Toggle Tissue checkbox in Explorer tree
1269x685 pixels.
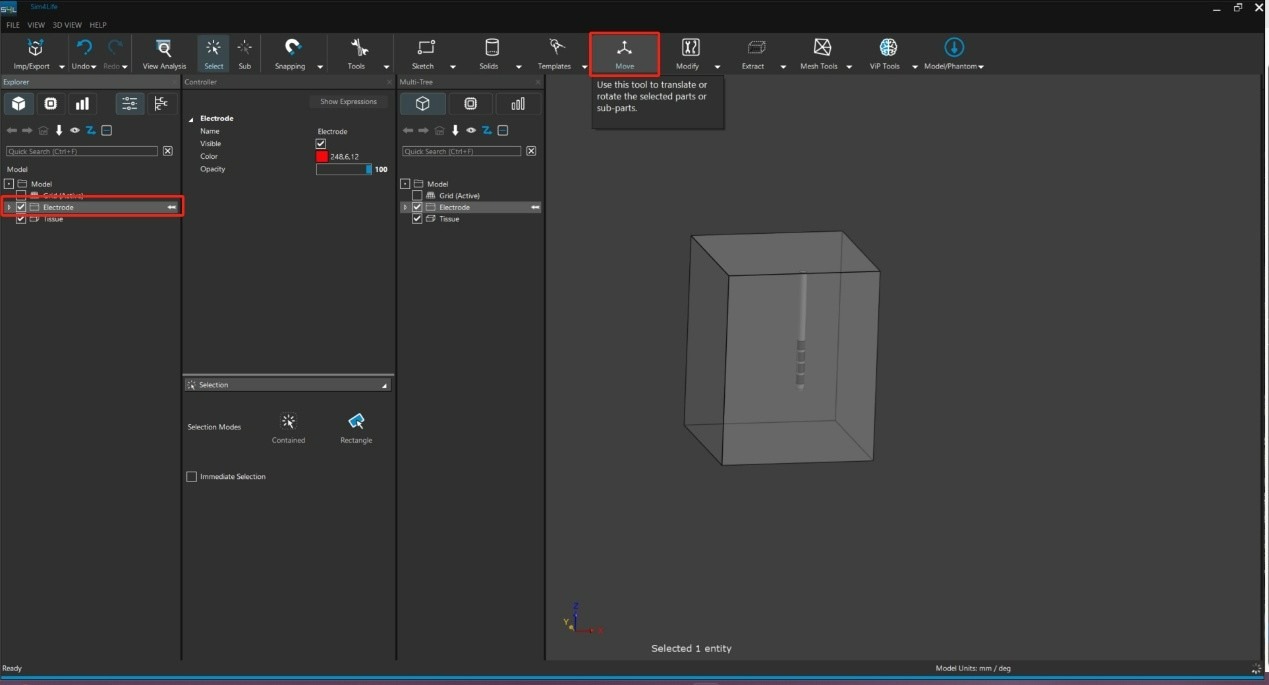[x=21, y=219]
